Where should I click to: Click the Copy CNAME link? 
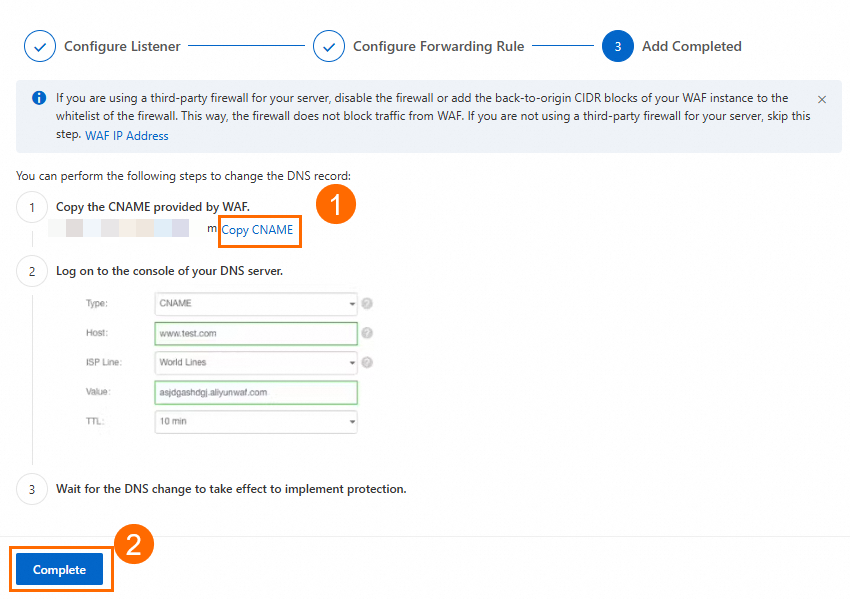pos(257,230)
